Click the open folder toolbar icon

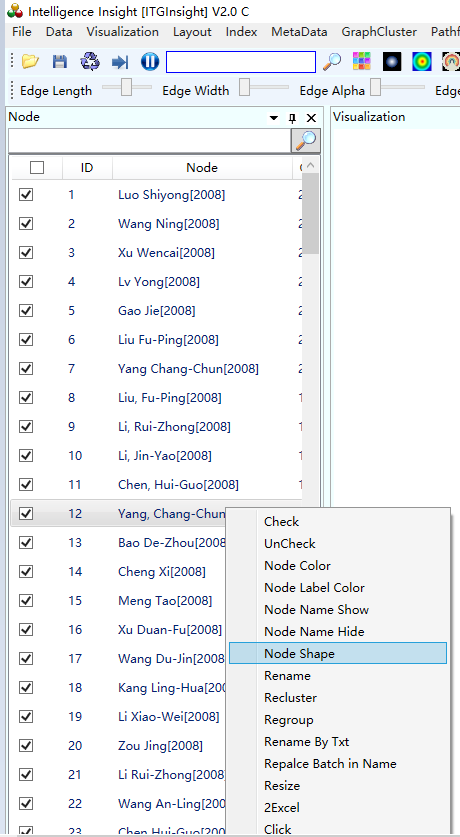(x=30, y=62)
